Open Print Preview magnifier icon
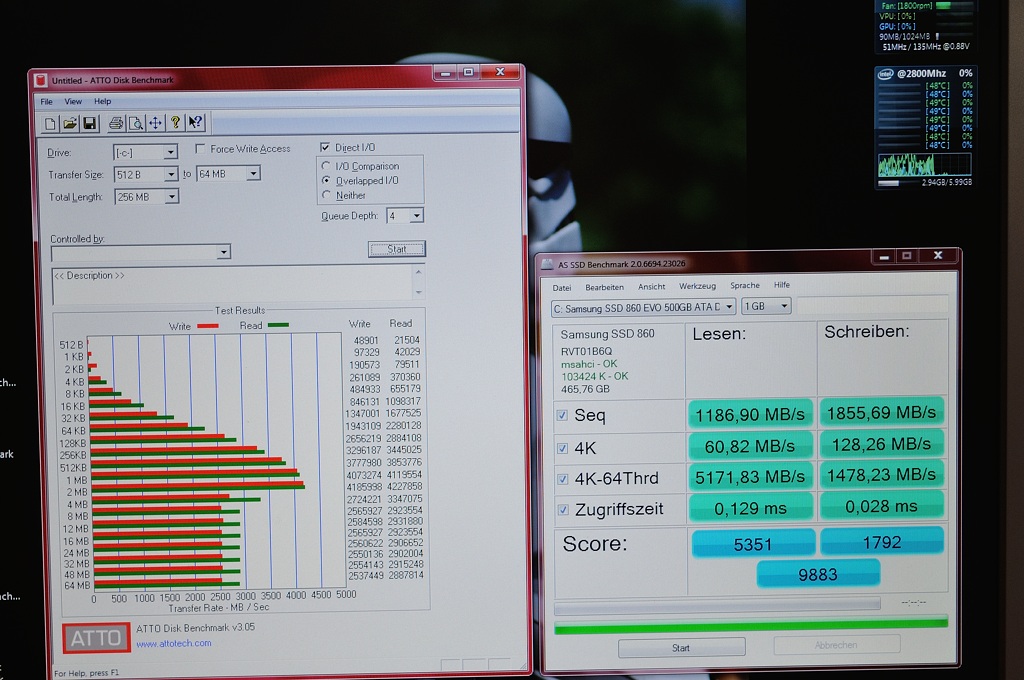Viewport: 1024px width, 680px height. [136, 123]
